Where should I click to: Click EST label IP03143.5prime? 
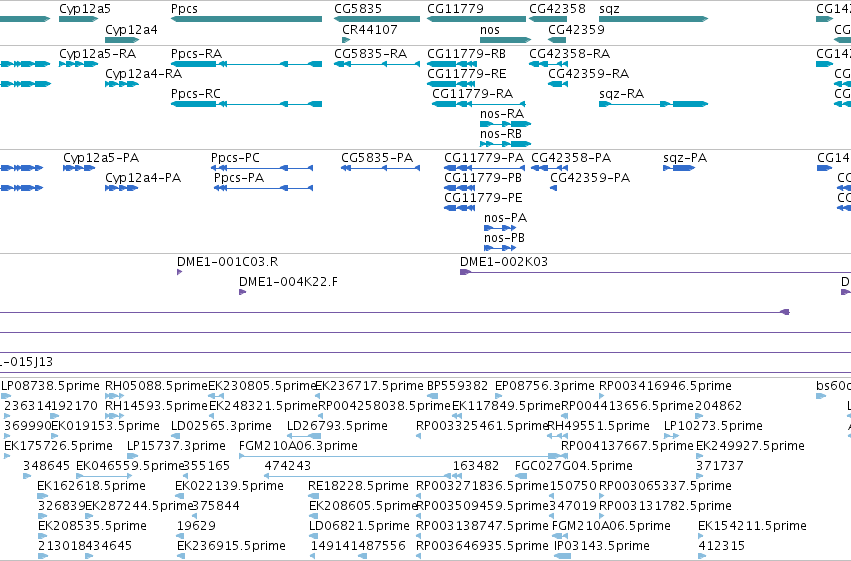pos(601,546)
